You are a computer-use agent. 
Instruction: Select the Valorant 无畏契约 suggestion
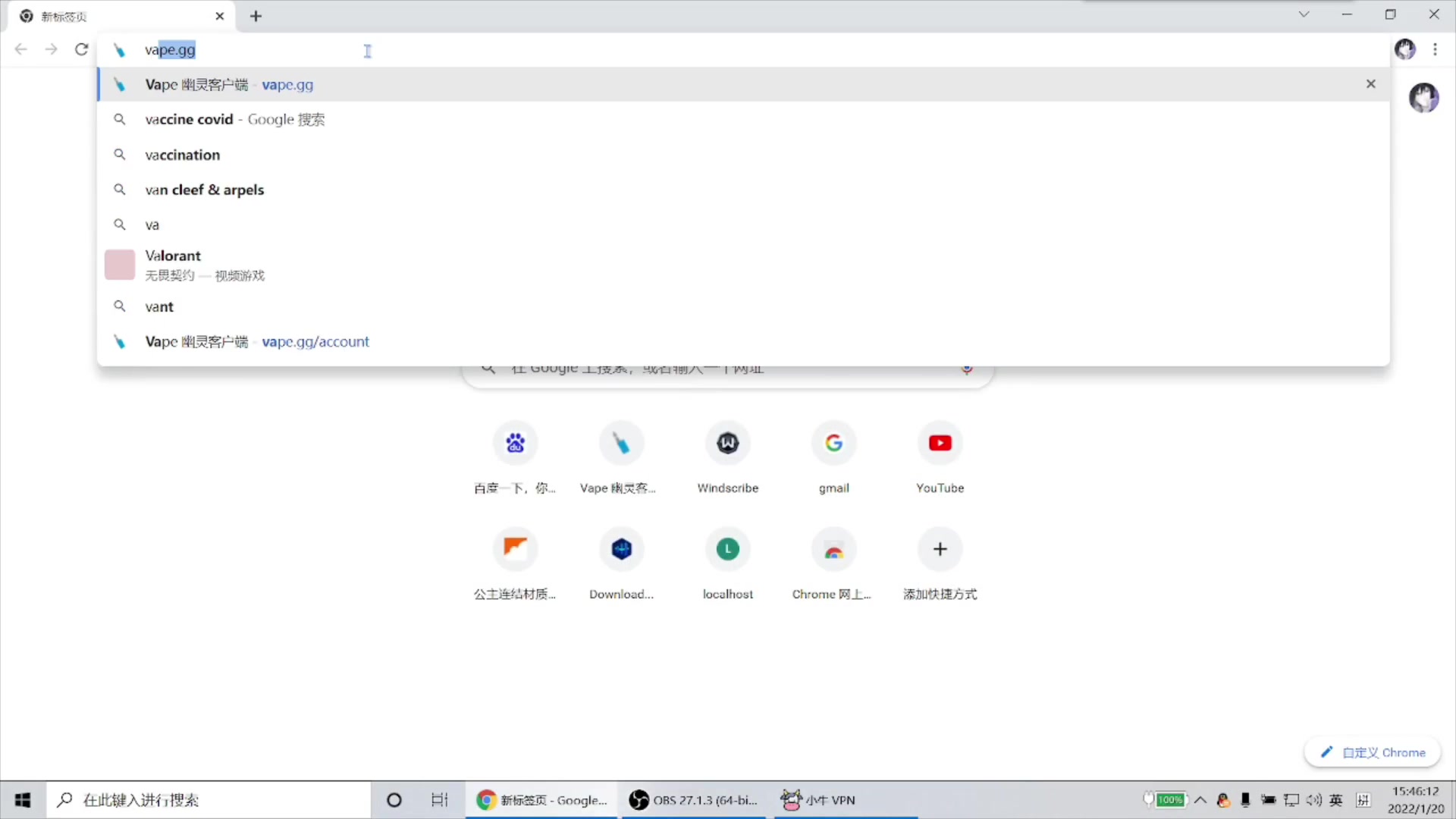pyautogui.click(x=743, y=265)
